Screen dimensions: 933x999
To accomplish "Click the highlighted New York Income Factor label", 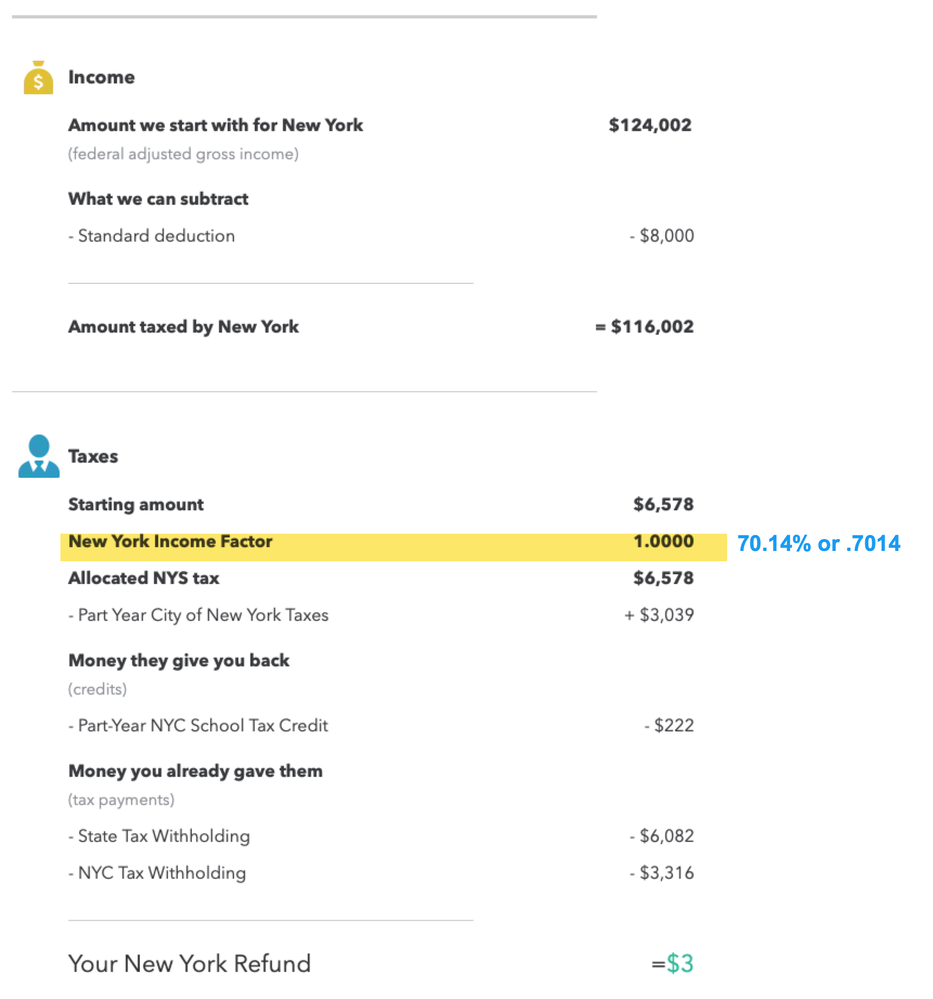I will 170,541.
